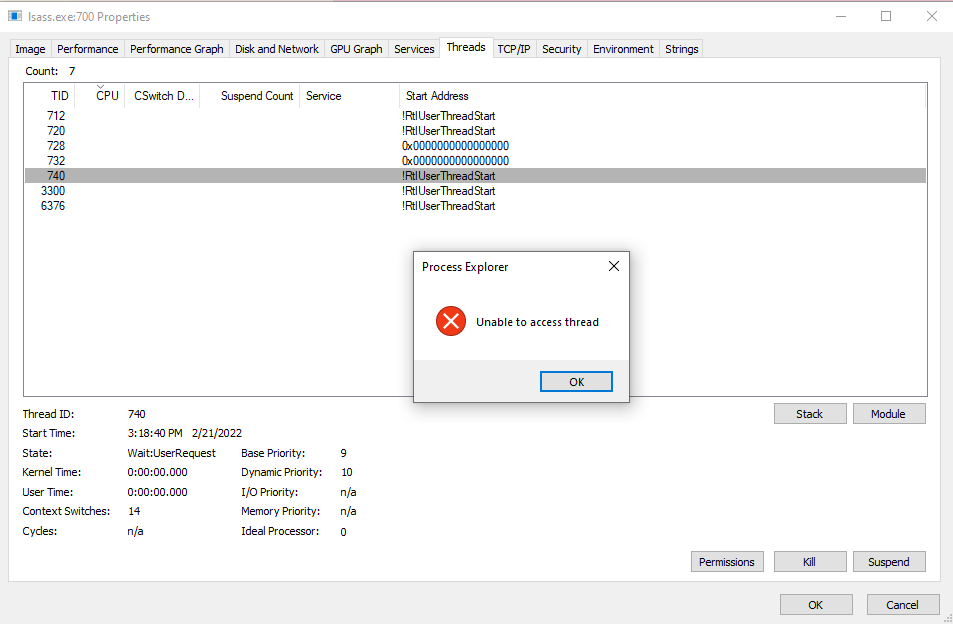Click the Start Time value 3:18:40 PM
Screen dimensions: 953x624
tap(155, 433)
